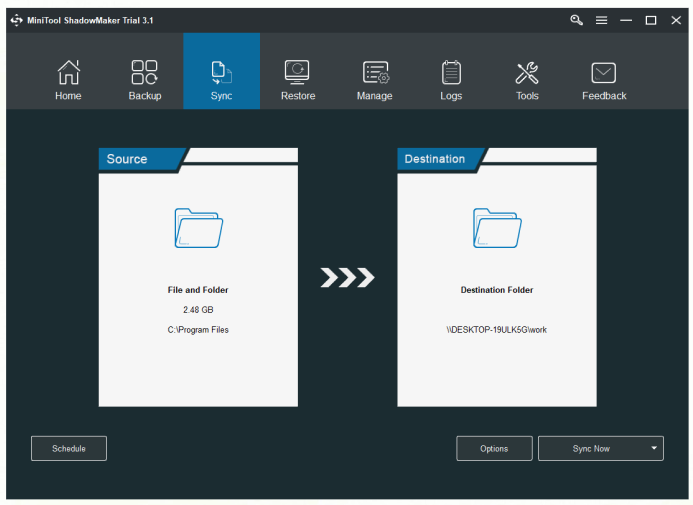
Task: Open the Home page icon
Action: 68,73
